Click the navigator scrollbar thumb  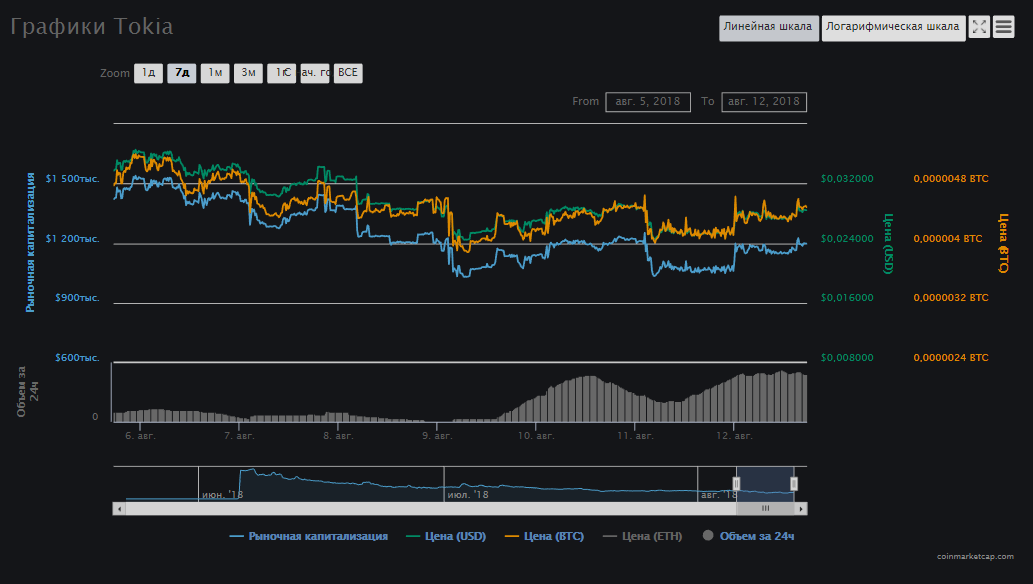tap(766, 509)
